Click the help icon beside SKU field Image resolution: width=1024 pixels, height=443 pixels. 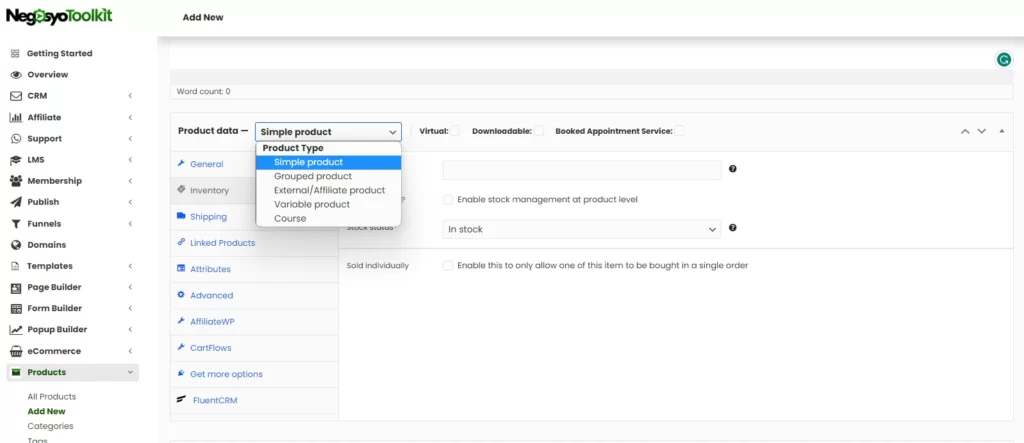click(x=733, y=169)
